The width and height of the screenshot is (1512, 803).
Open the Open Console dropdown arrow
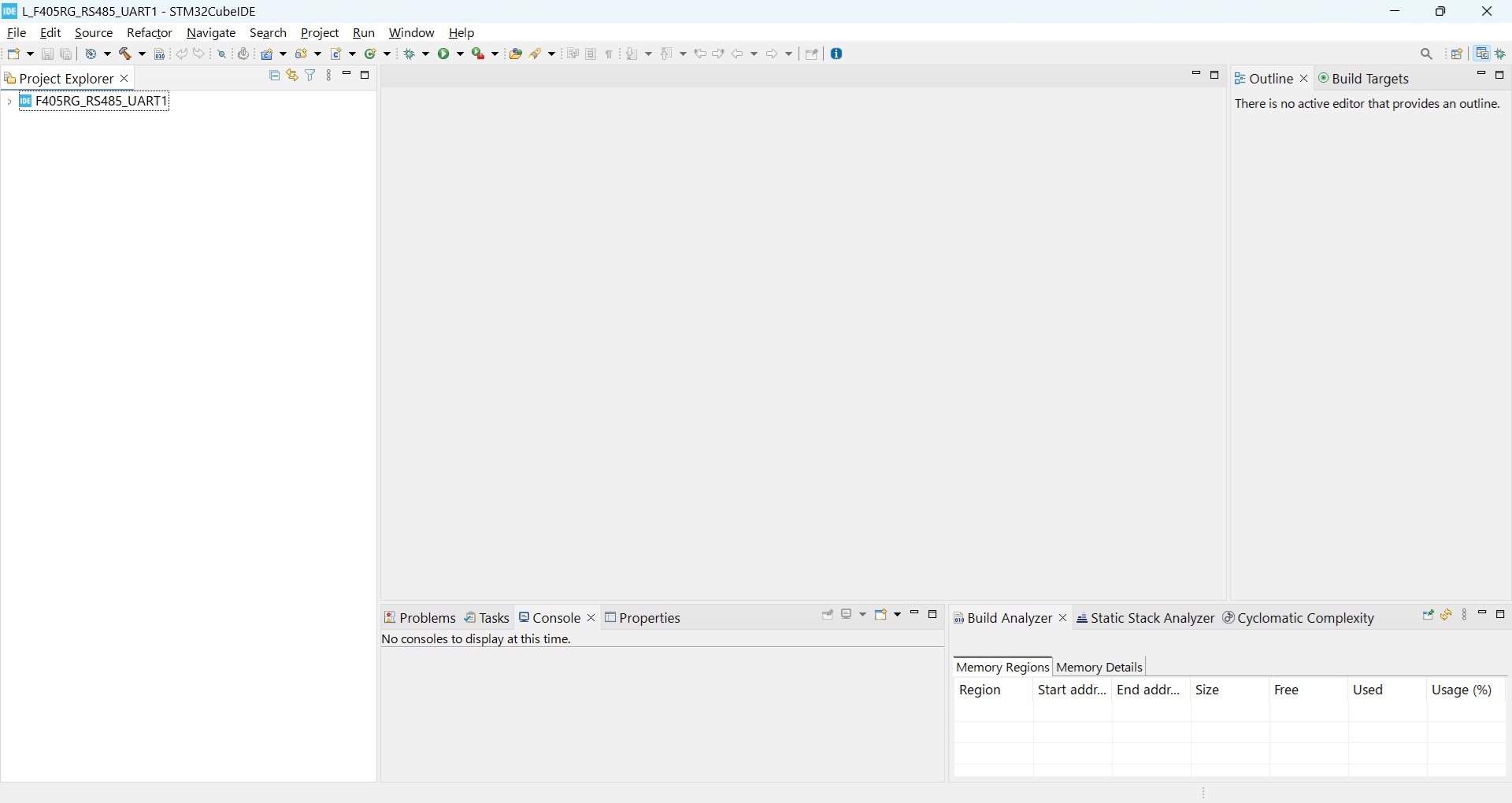[899, 616]
